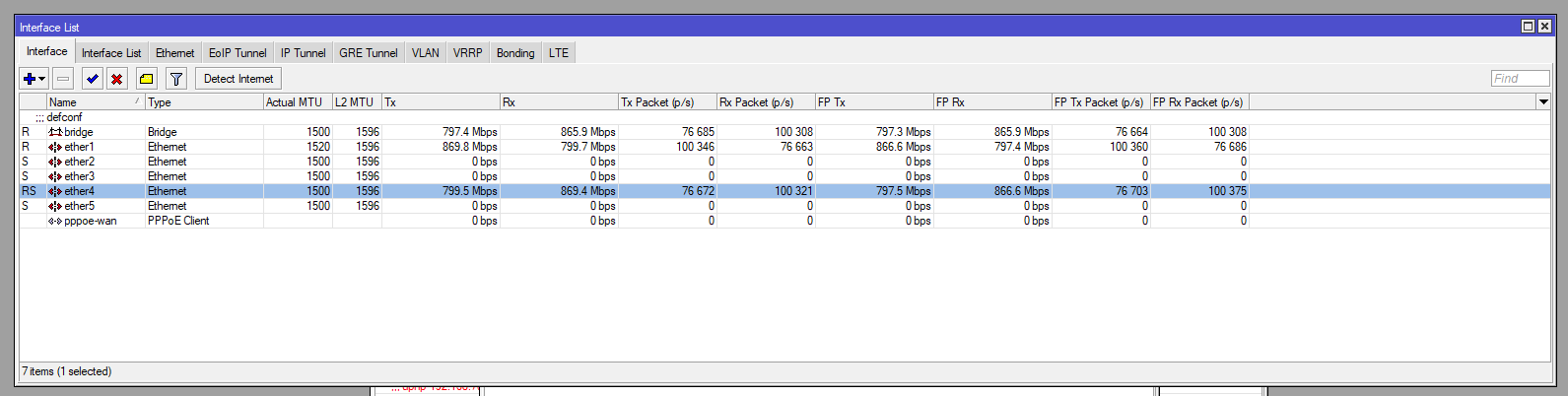Sort by the FP Tx column header
Image resolution: width=1568 pixels, height=396 pixels.
(x=874, y=101)
